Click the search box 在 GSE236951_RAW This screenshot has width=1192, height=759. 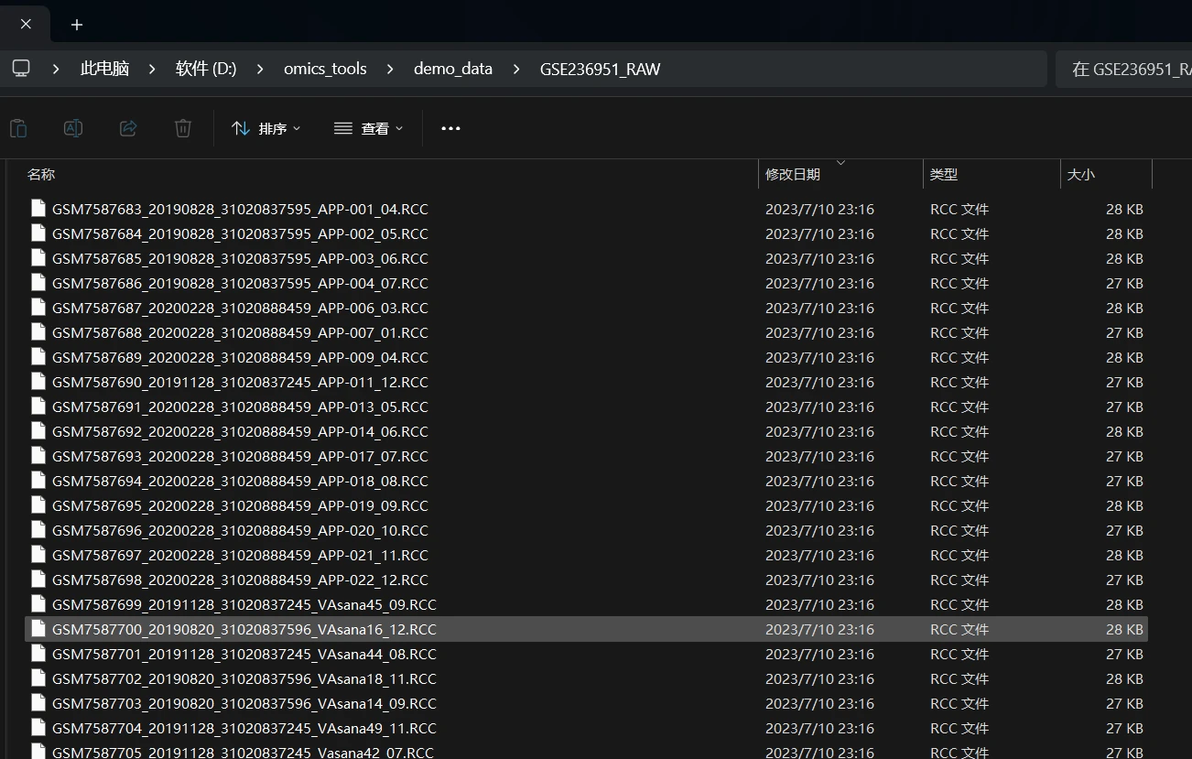click(x=1124, y=69)
